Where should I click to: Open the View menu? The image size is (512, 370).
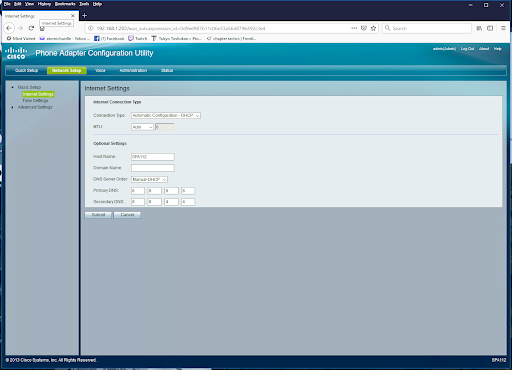click(29, 4)
